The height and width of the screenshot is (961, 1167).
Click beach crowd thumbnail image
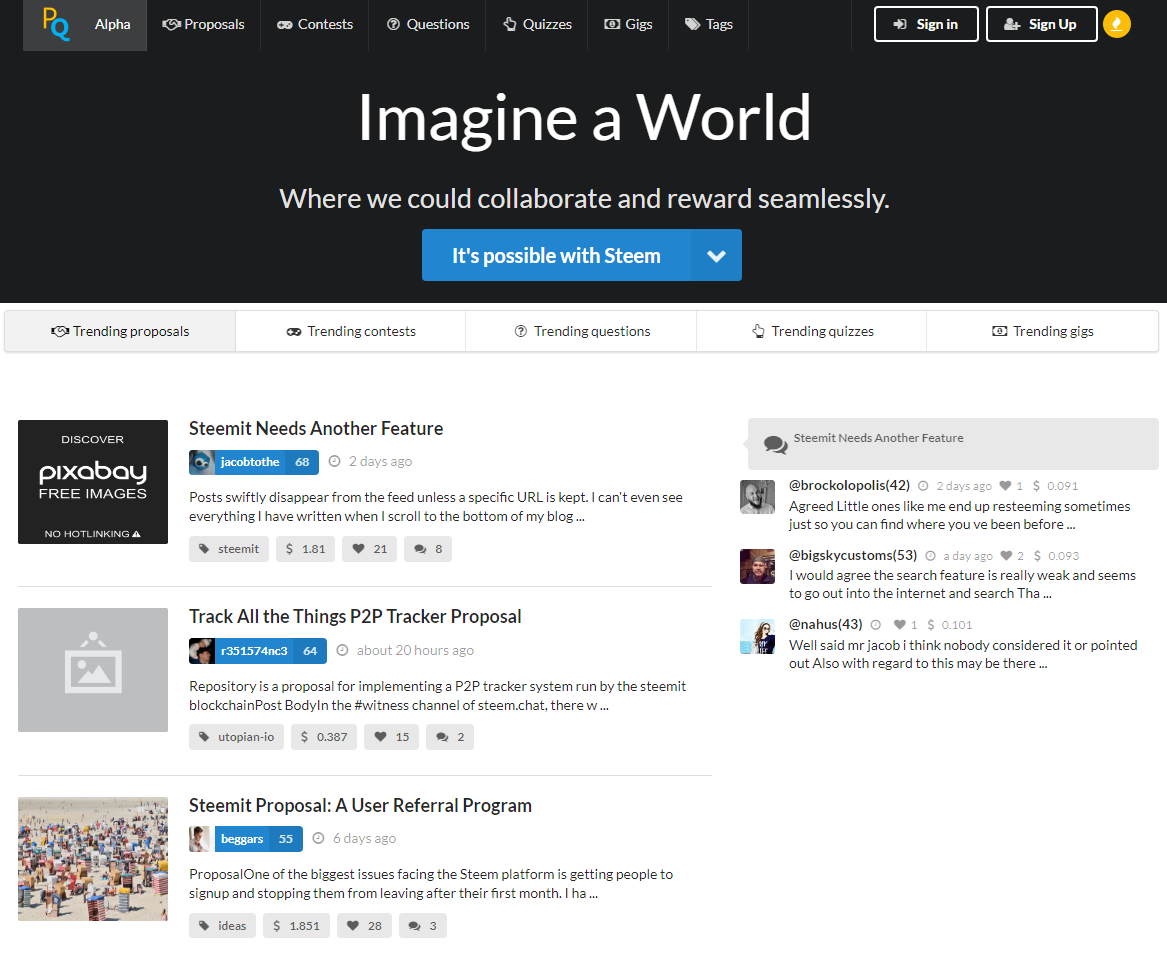(x=93, y=859)
